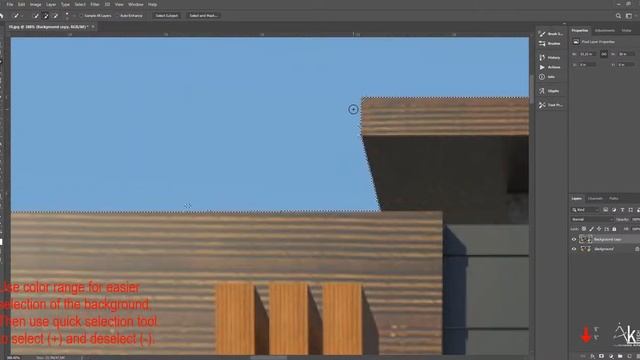Select the Background layer thumbnail
640x360 pixels.
point(586,249)
